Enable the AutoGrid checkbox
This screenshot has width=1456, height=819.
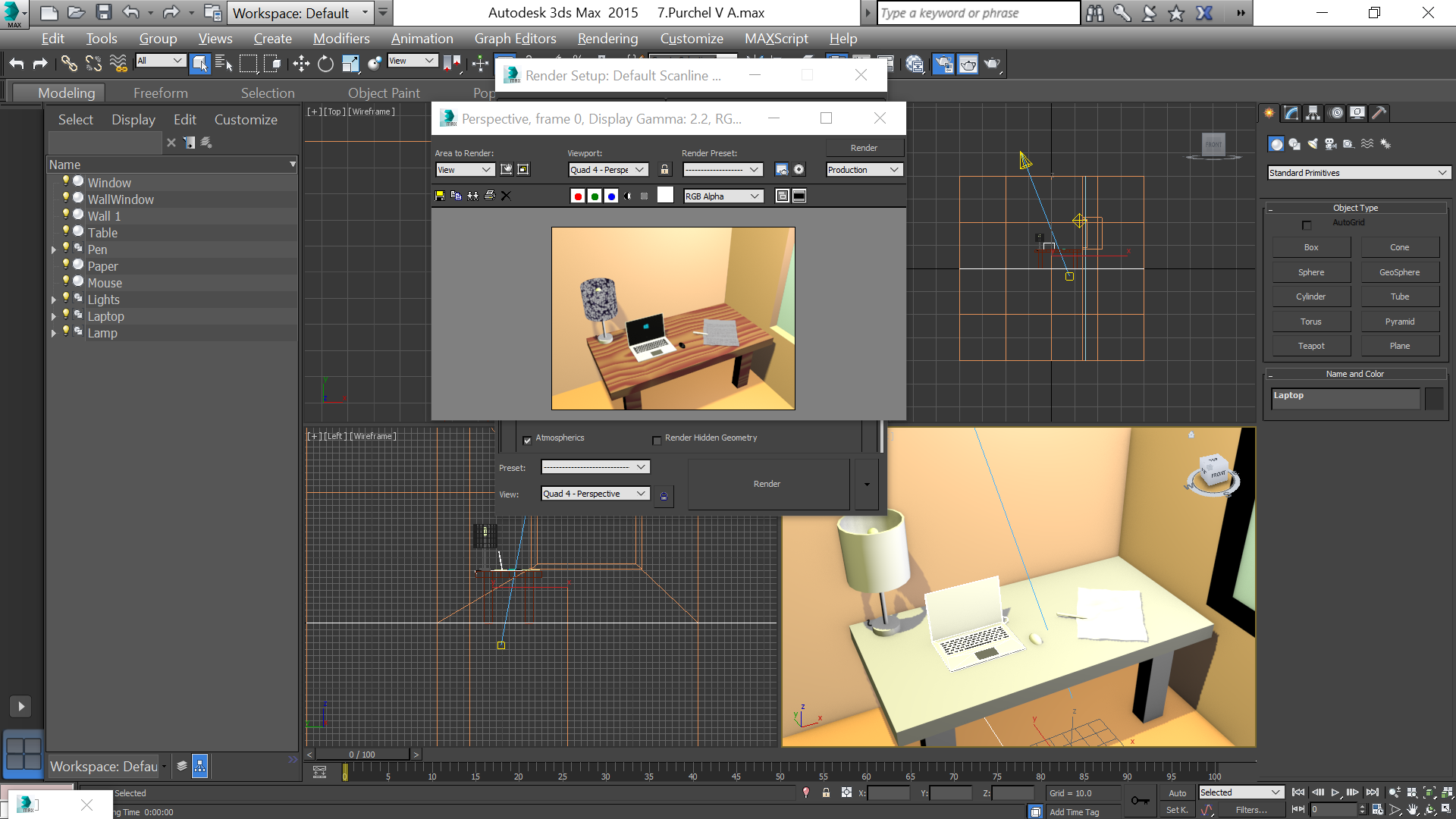point(1307,225)
